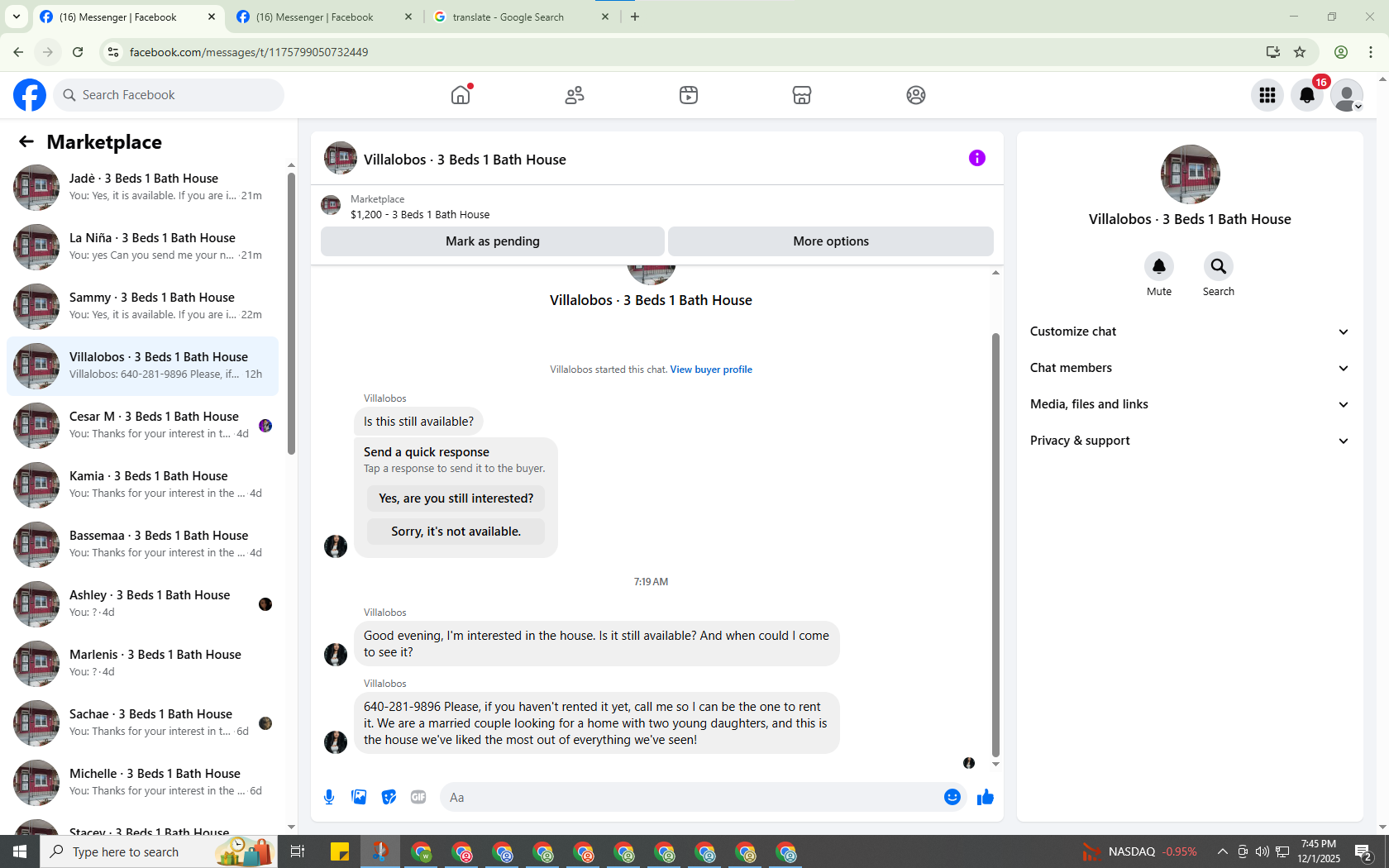This screenshot has width=1389, height=868.
Task: Click the browser address bar URL
Action: tap(249, 52)
